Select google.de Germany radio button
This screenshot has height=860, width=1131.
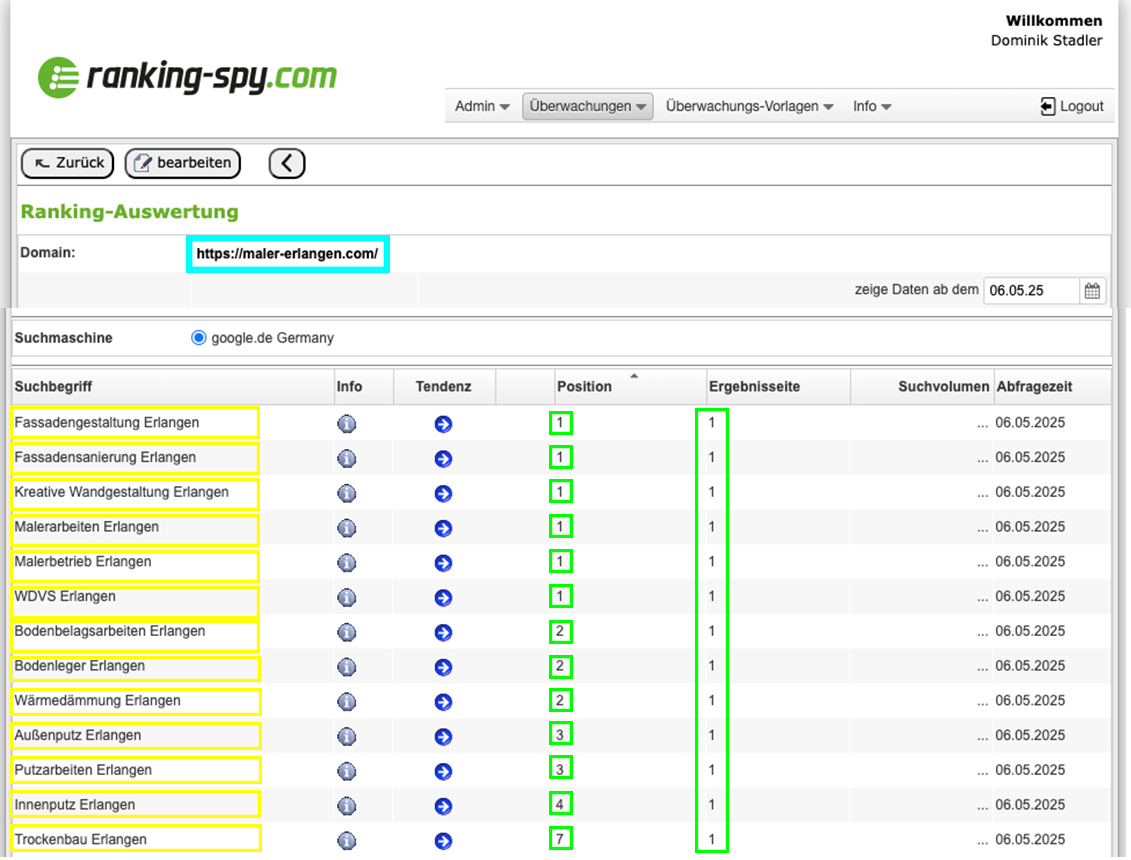click(198, 338)
